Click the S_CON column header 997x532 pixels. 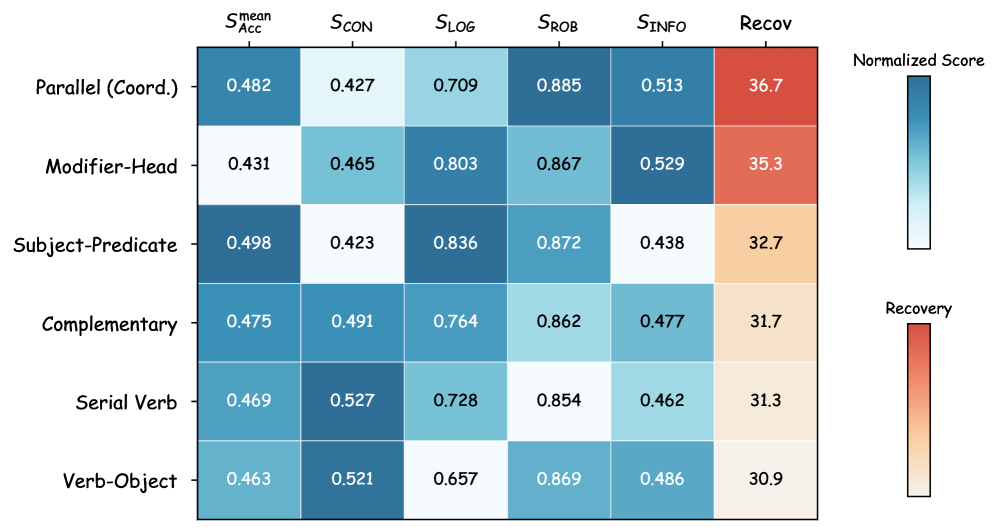(352, 23)
